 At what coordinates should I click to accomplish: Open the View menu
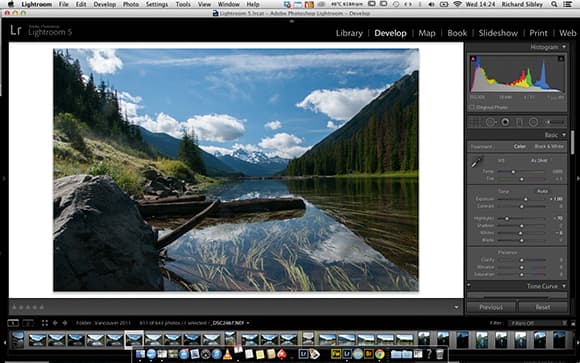pos(204,4)
